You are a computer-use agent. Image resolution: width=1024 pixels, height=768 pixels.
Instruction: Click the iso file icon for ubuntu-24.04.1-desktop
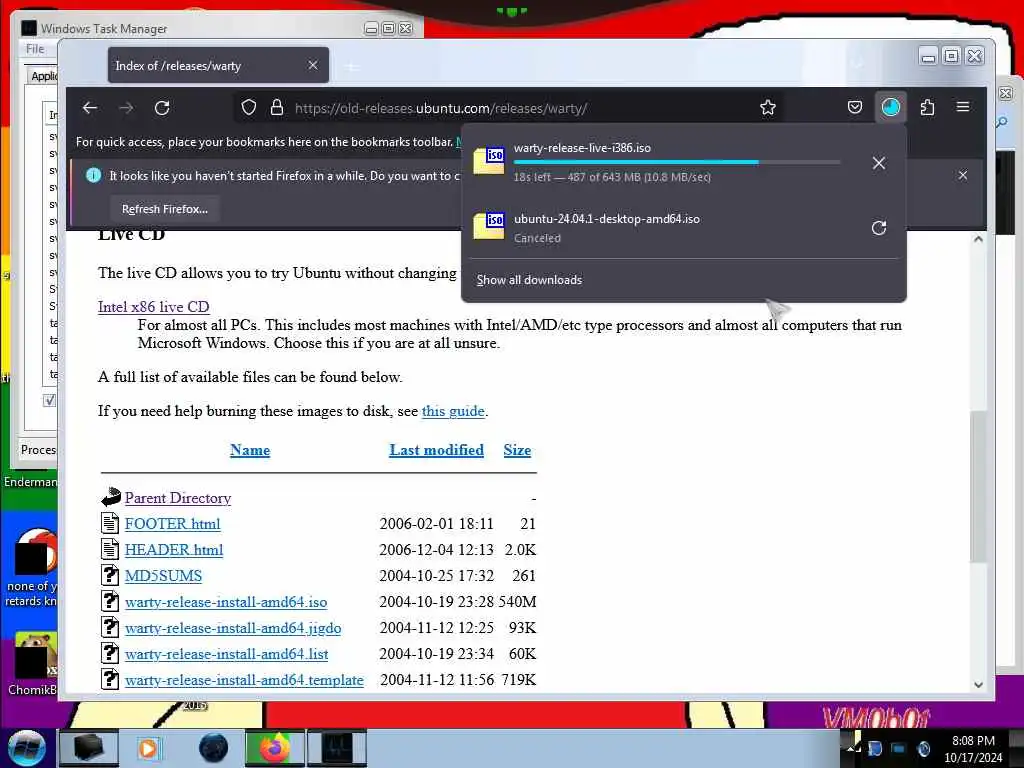[x=488, y=226]
